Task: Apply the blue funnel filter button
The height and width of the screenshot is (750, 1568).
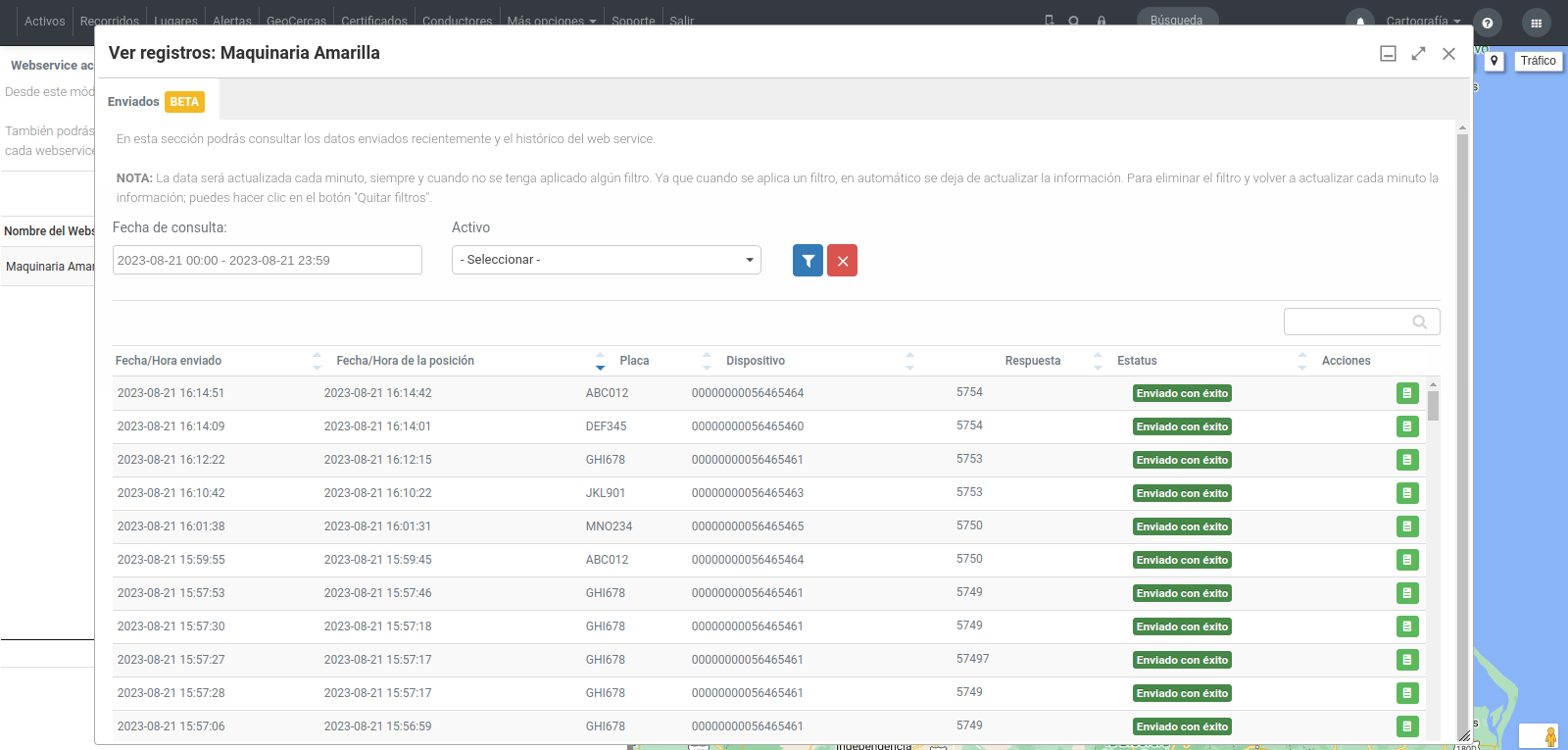Action: click(x=808, y=261)
